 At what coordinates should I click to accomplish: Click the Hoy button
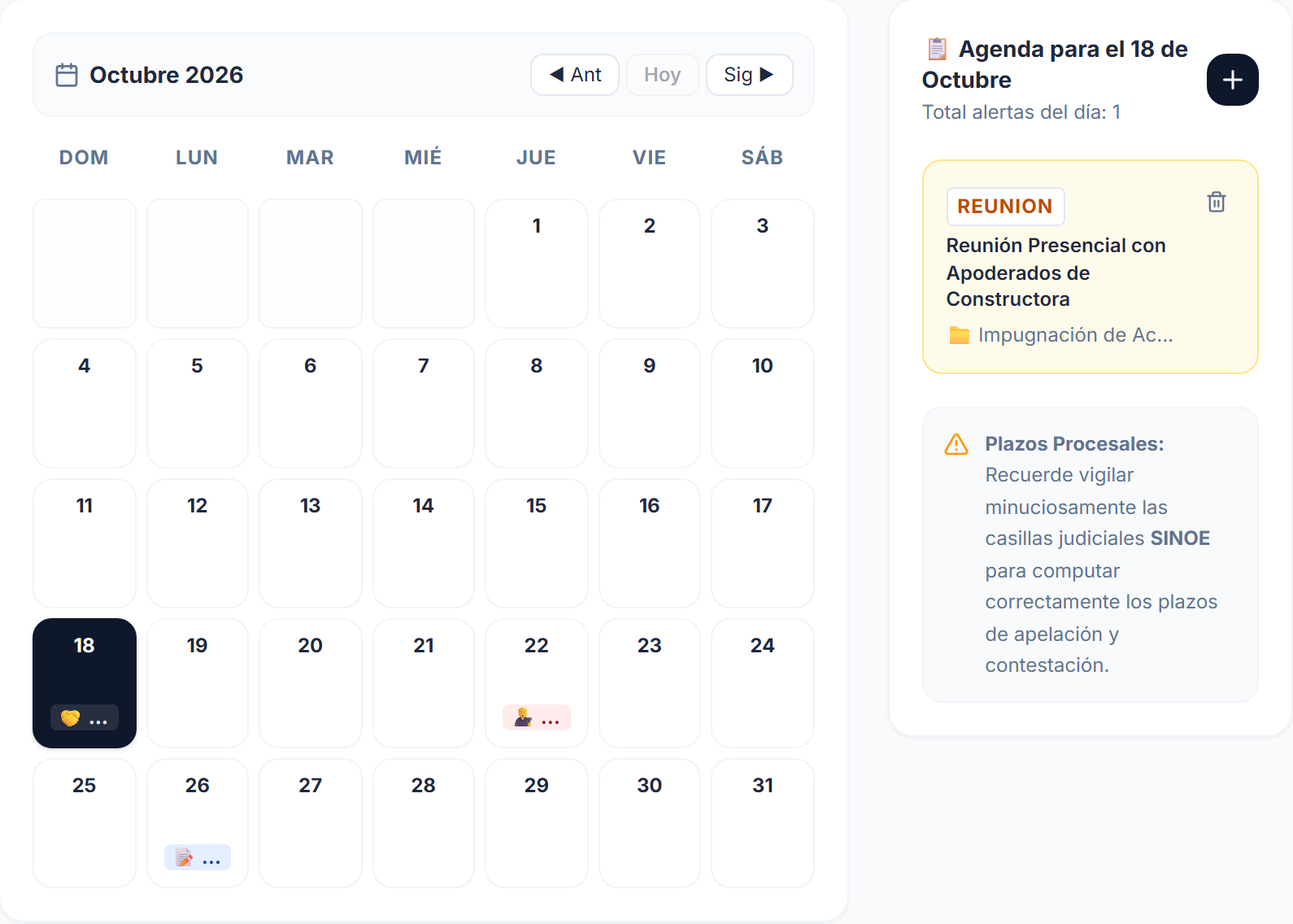[662, 75]
